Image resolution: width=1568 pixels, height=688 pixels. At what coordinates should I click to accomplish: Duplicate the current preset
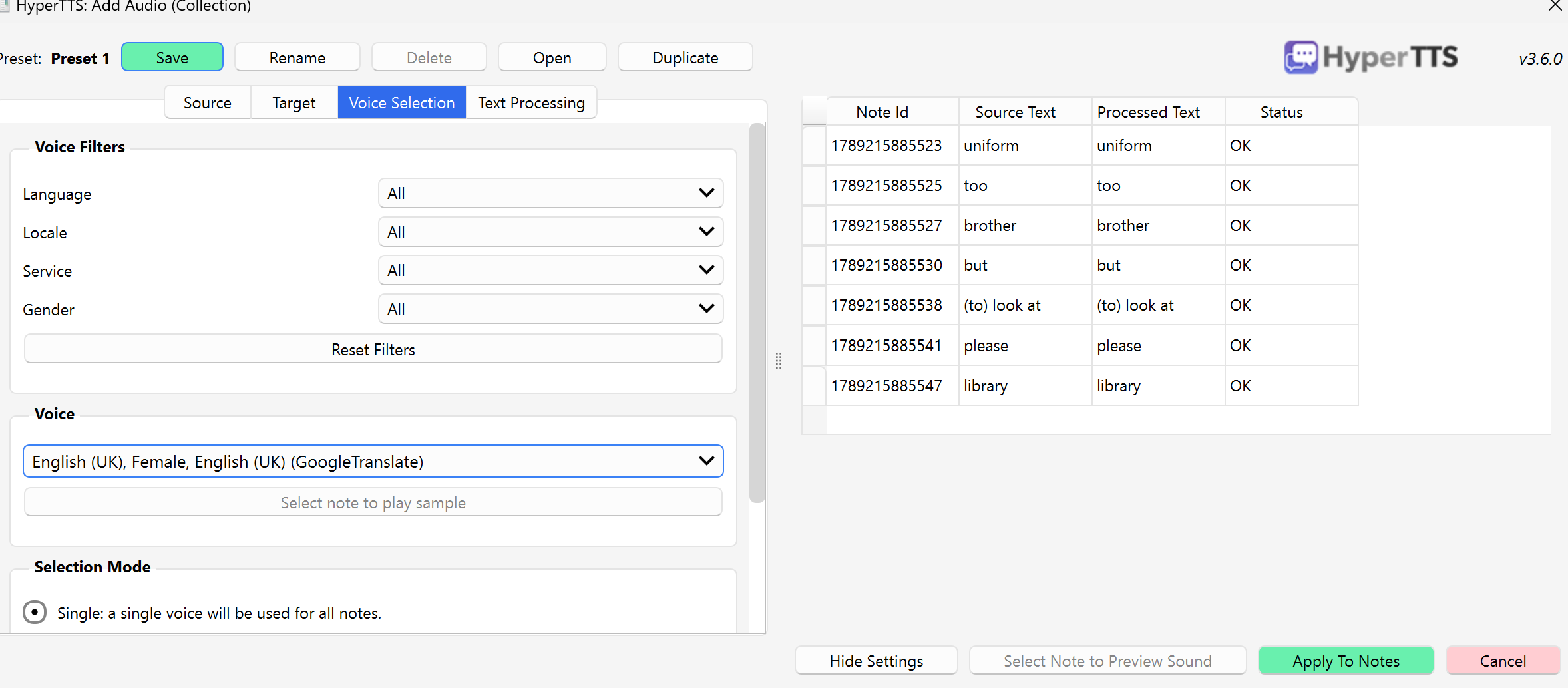point(686,57)
